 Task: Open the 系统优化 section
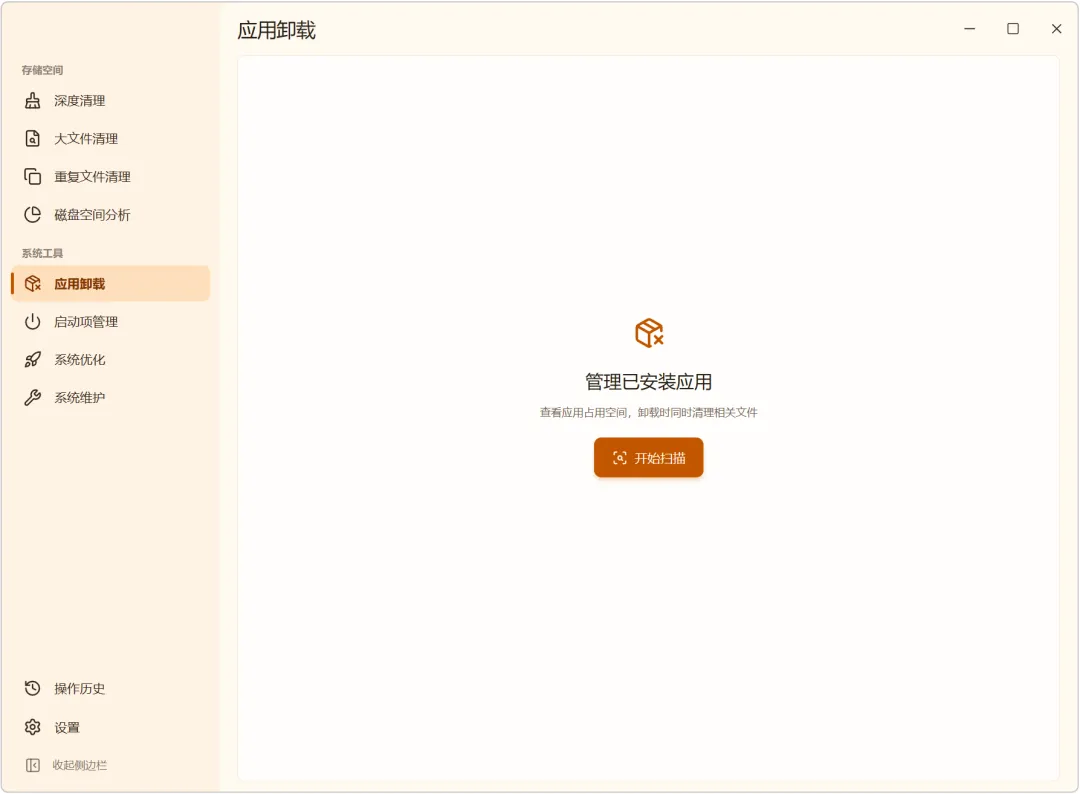click(x=110, y=359)
